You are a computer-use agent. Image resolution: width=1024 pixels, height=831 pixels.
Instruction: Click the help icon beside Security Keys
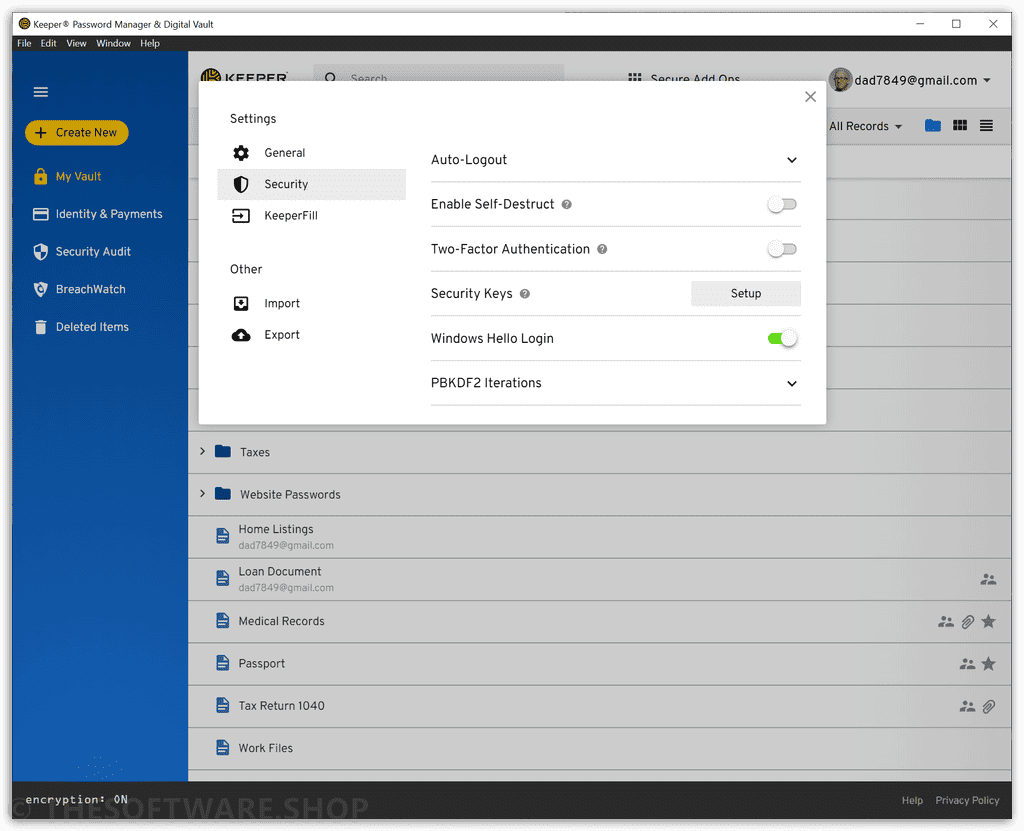(x=524, y=294)
